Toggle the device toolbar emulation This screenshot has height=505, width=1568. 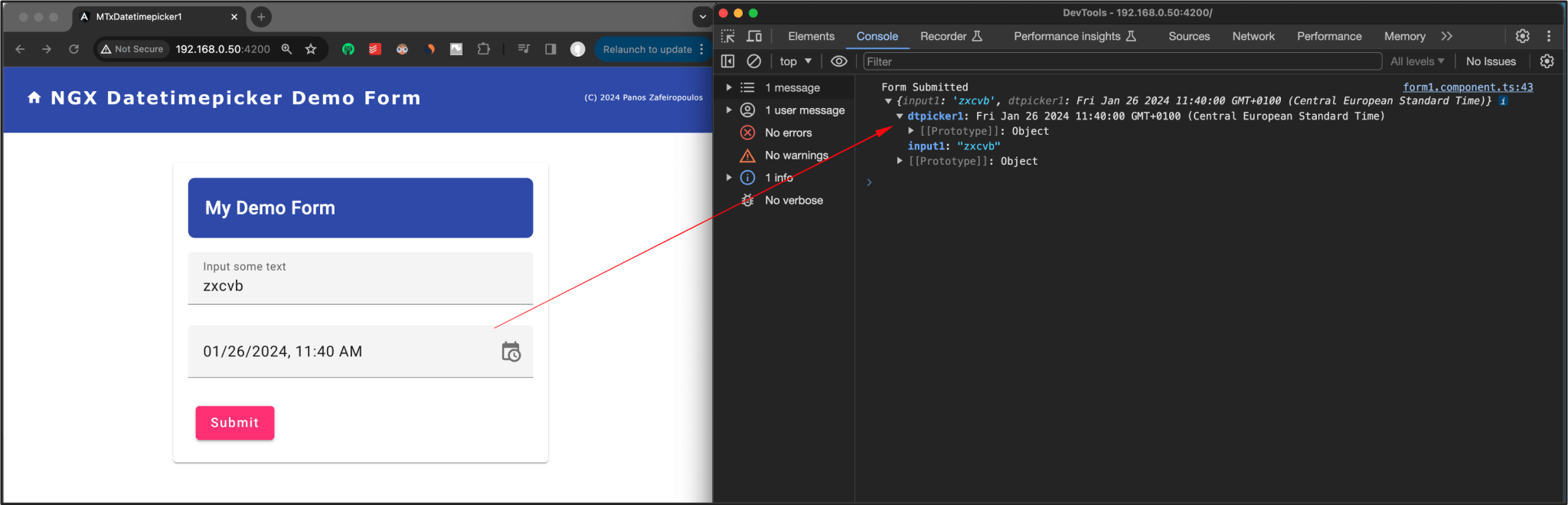tap(754, 36)
